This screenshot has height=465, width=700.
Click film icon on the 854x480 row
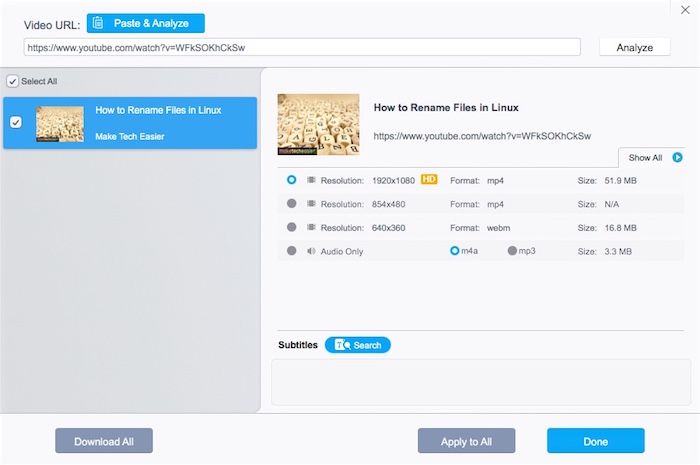tap(311, 203)
